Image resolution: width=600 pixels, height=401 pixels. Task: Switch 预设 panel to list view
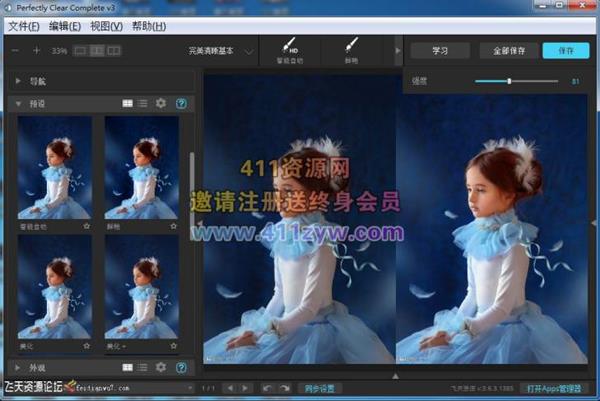click(143, 103)
